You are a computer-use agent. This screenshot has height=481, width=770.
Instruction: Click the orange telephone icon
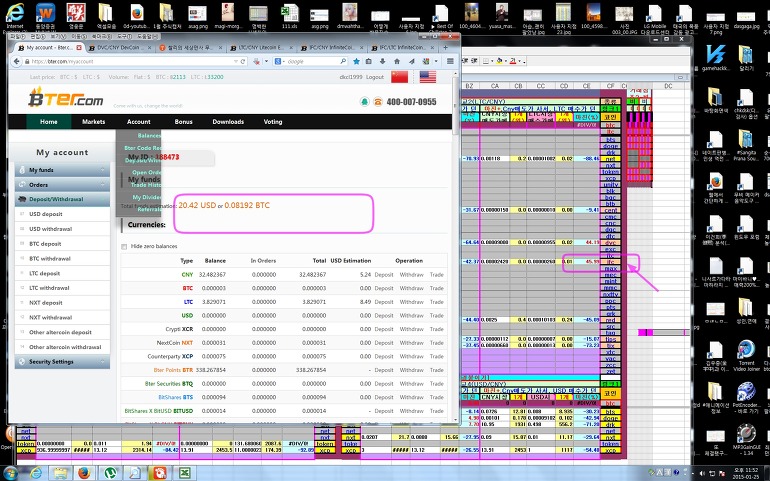click(x=378, y=102)
